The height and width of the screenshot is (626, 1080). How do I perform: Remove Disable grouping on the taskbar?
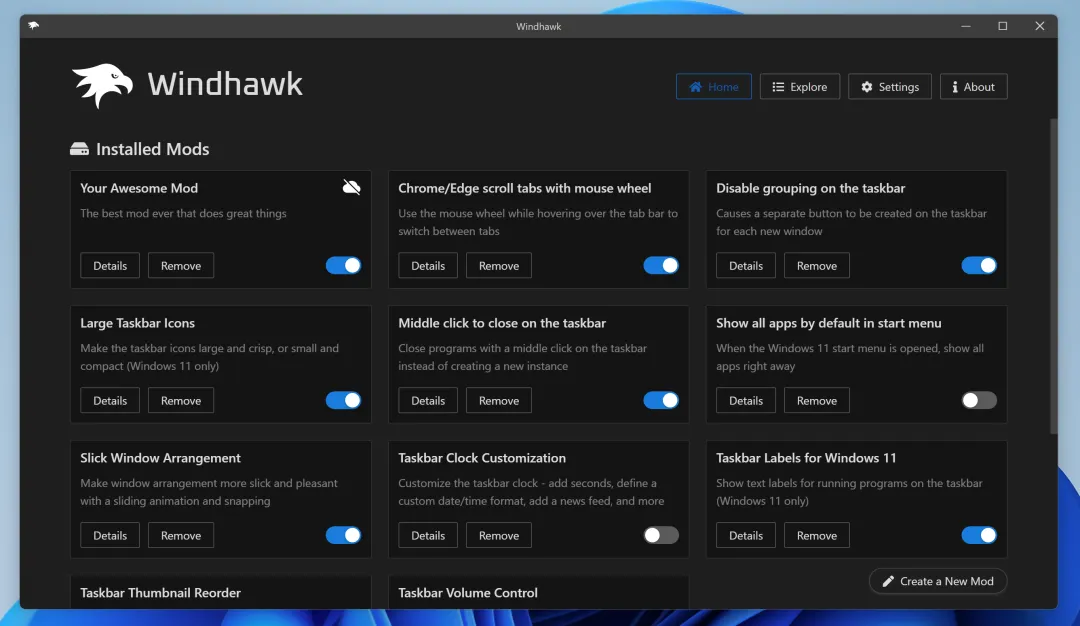(817, 266)
